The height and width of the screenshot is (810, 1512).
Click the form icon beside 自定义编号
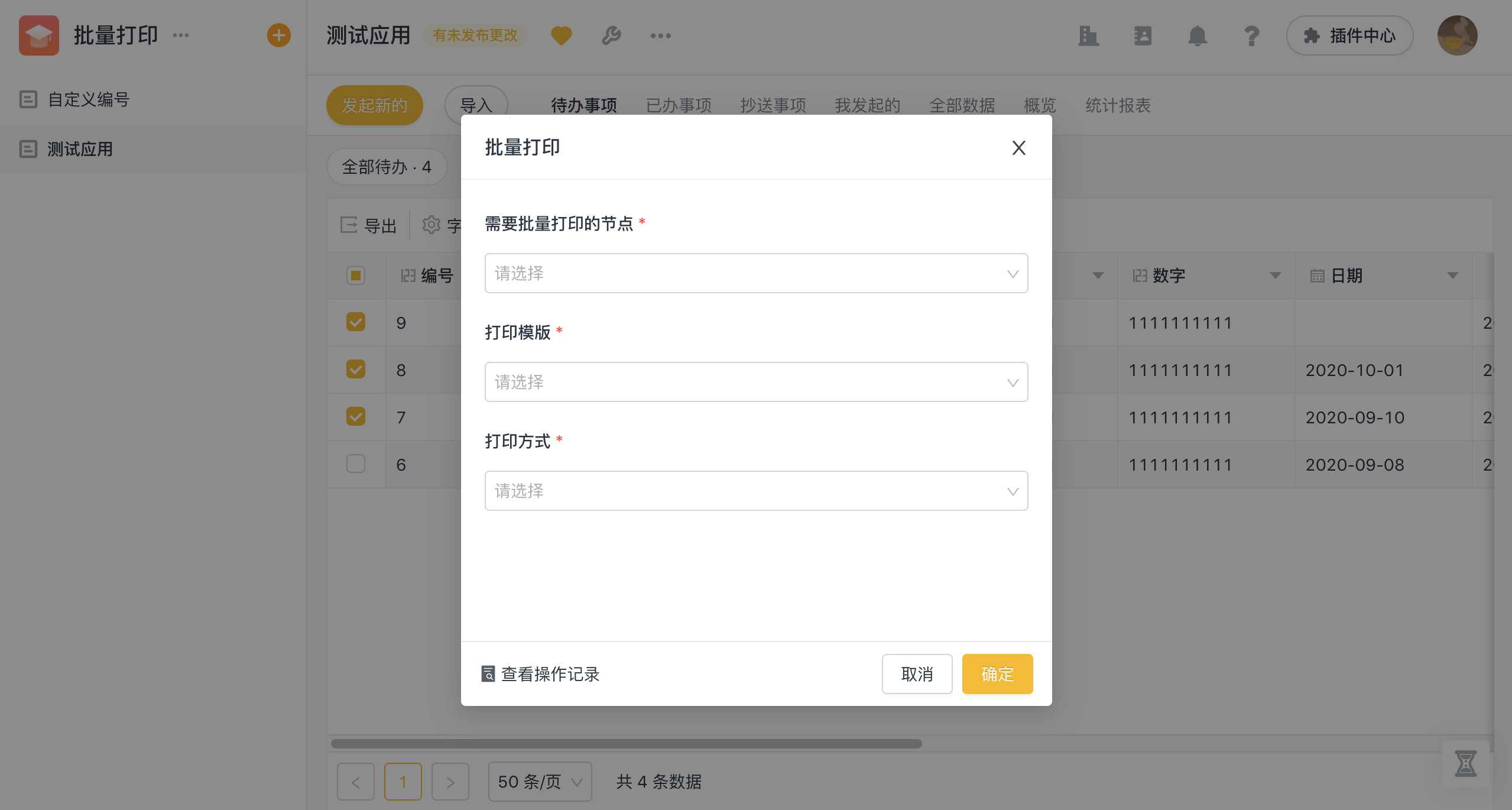point(28,99)
